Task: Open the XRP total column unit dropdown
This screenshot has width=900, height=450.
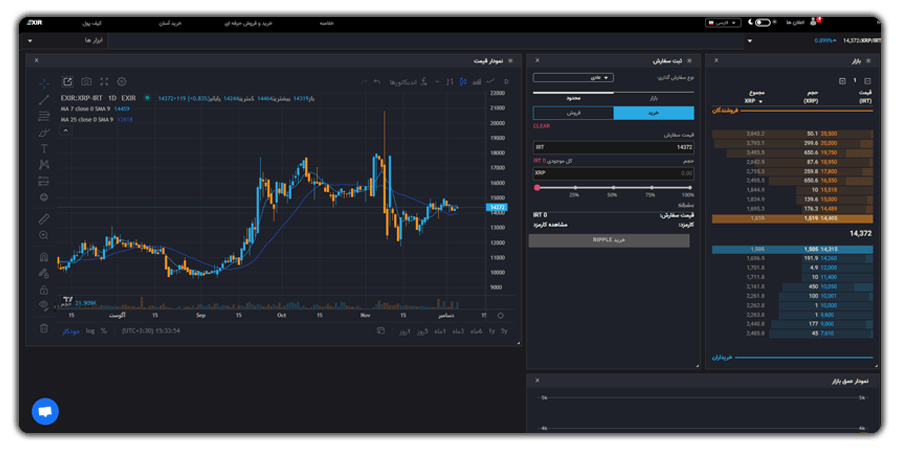Action: tap(753, 102)
